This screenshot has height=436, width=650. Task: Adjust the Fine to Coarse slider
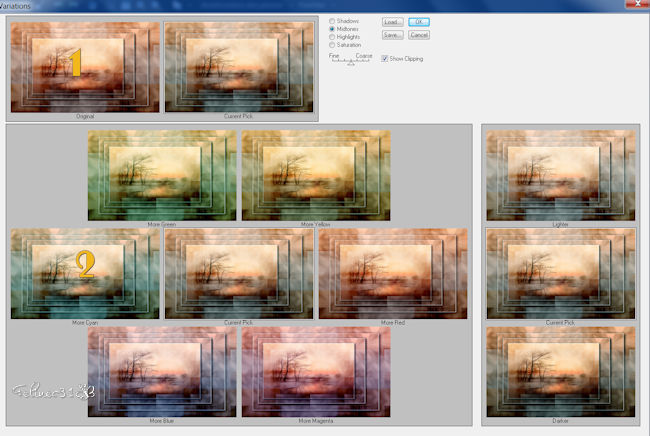(351, 62)
